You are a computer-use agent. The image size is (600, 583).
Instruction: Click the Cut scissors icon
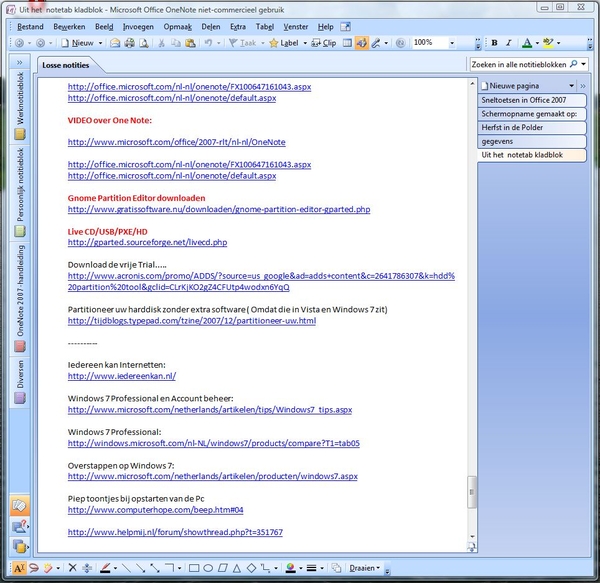[161, 43]
